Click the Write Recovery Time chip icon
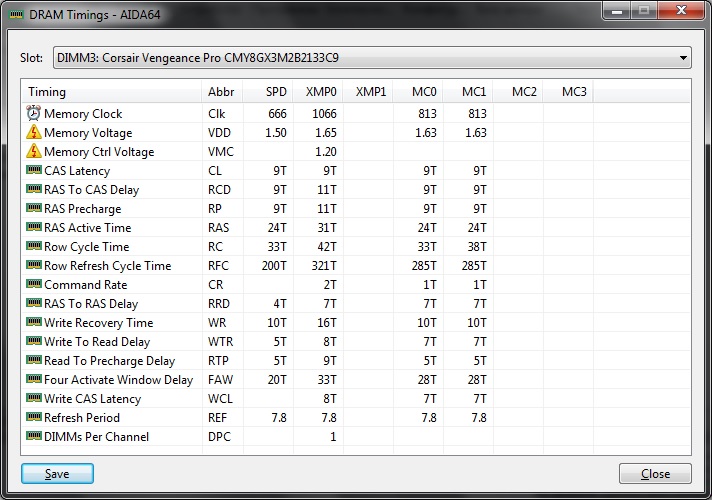712x500 pixels. tap(34, 322)
